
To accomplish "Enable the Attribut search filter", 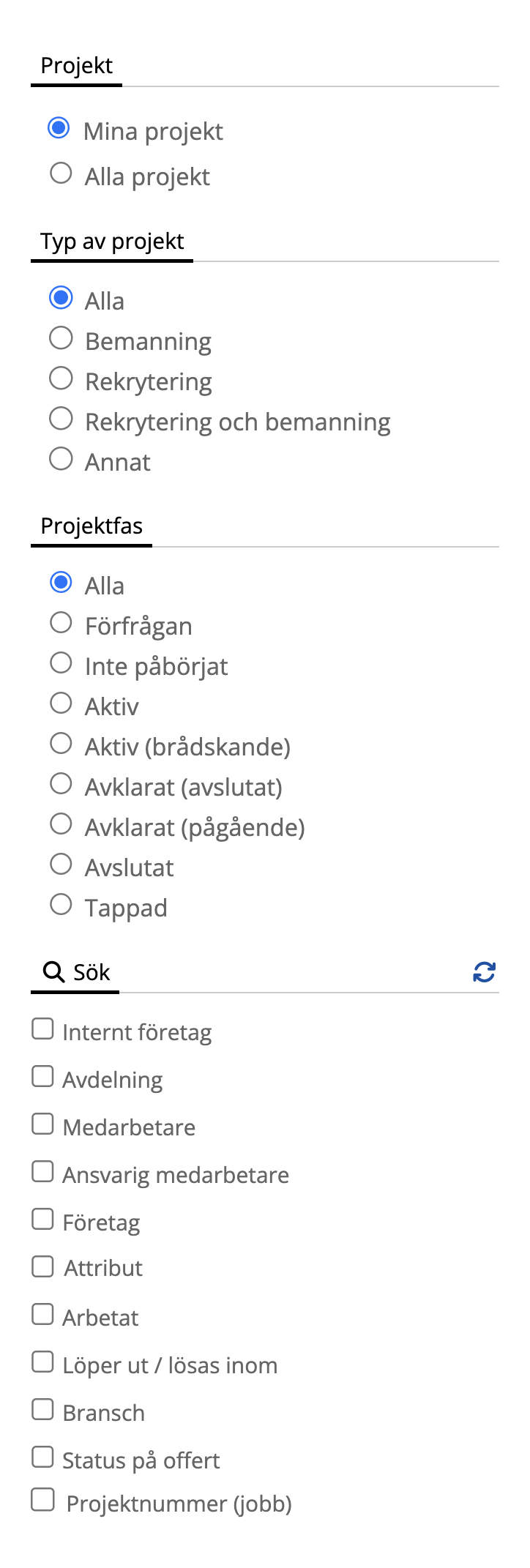I will click(x=42, y=1267).
